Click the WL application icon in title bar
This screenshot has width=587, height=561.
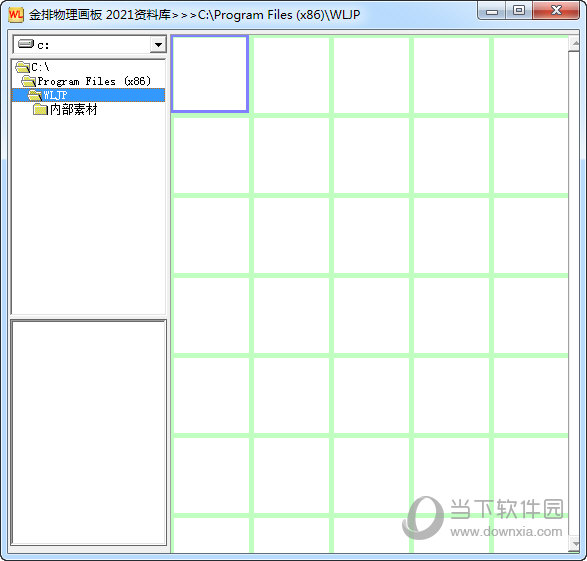pyautogui.click(x=16, y=15)
